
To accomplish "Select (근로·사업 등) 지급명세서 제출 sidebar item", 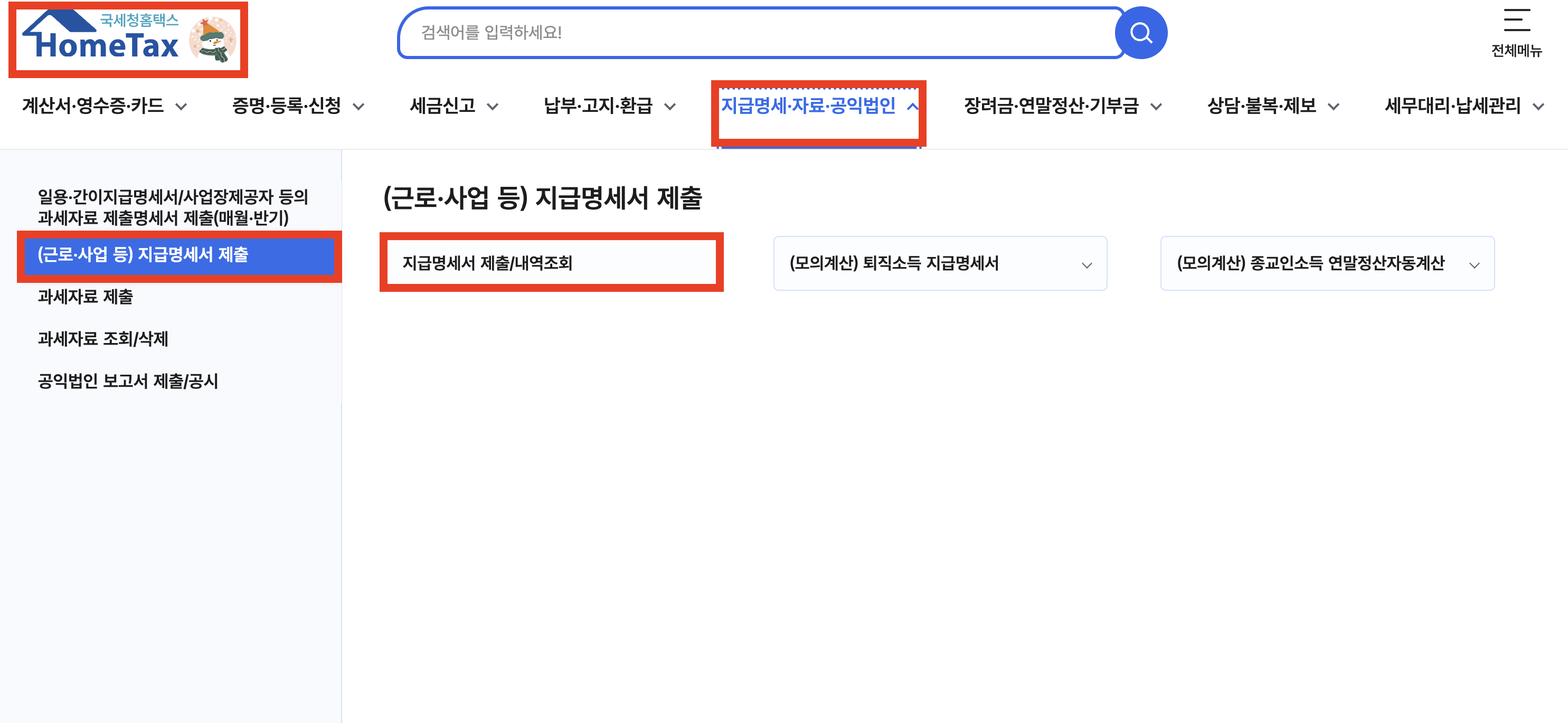I will tap(144, 254).
